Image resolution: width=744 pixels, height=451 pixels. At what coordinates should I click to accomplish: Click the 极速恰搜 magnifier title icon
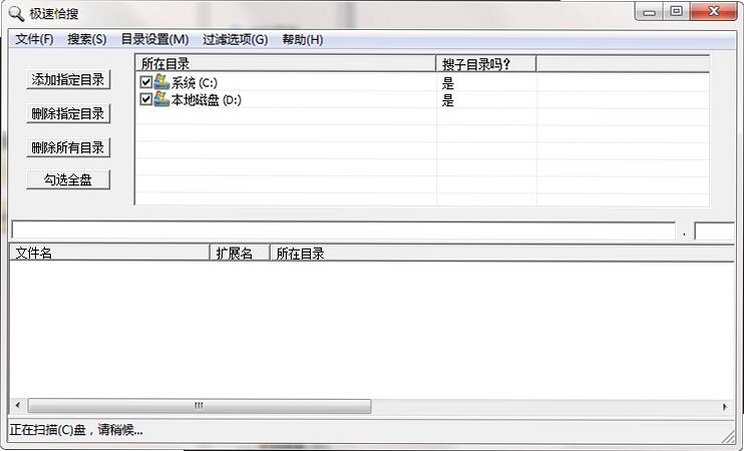16,13
